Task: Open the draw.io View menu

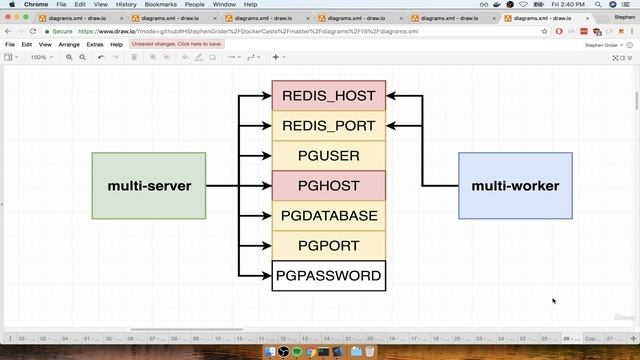Action: click(45, 44)
